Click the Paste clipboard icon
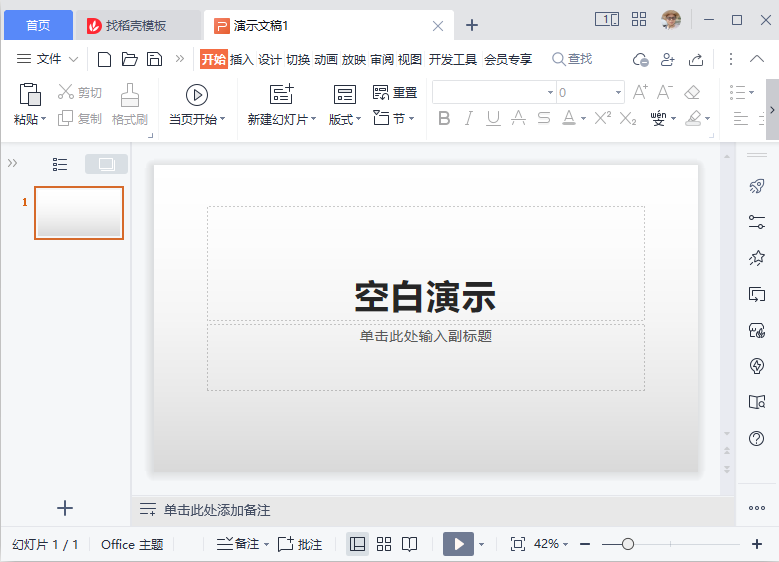Screen dimensions: 779x562 [x=30, y=94]
